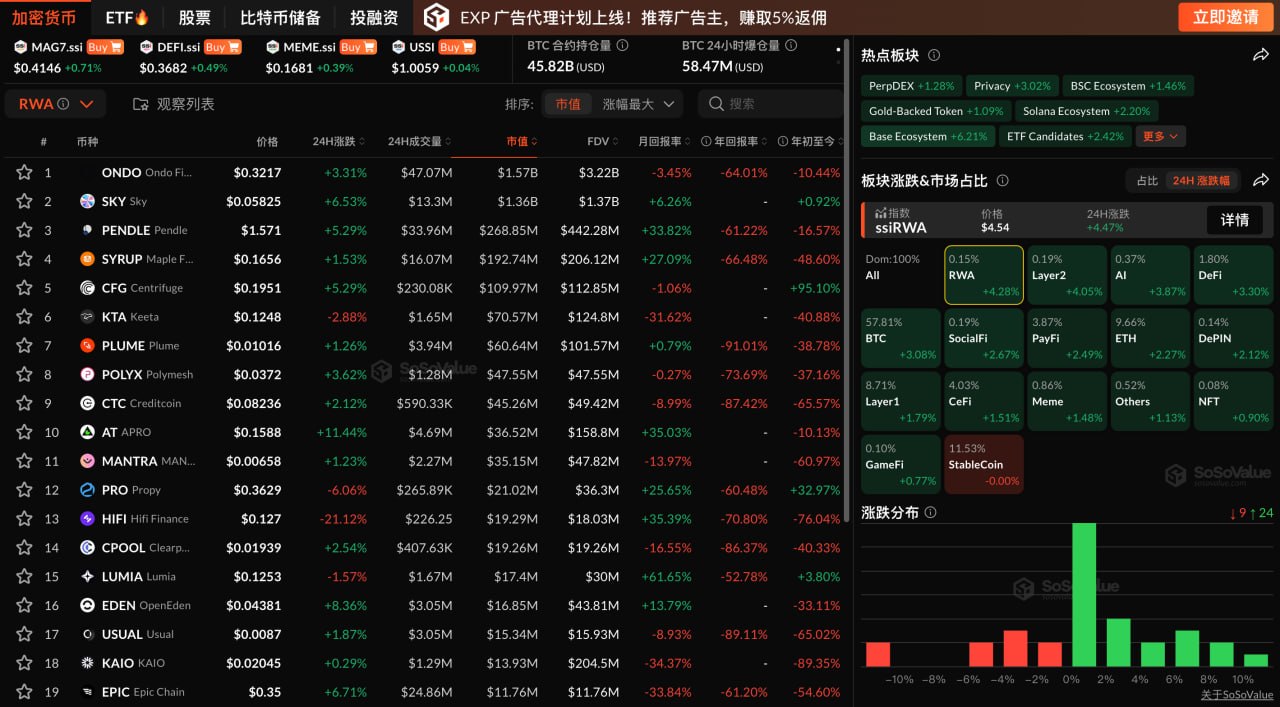Click the tallest green distribution bar
This screenshot has width=1280, height=707.
tap(1084, 594)
